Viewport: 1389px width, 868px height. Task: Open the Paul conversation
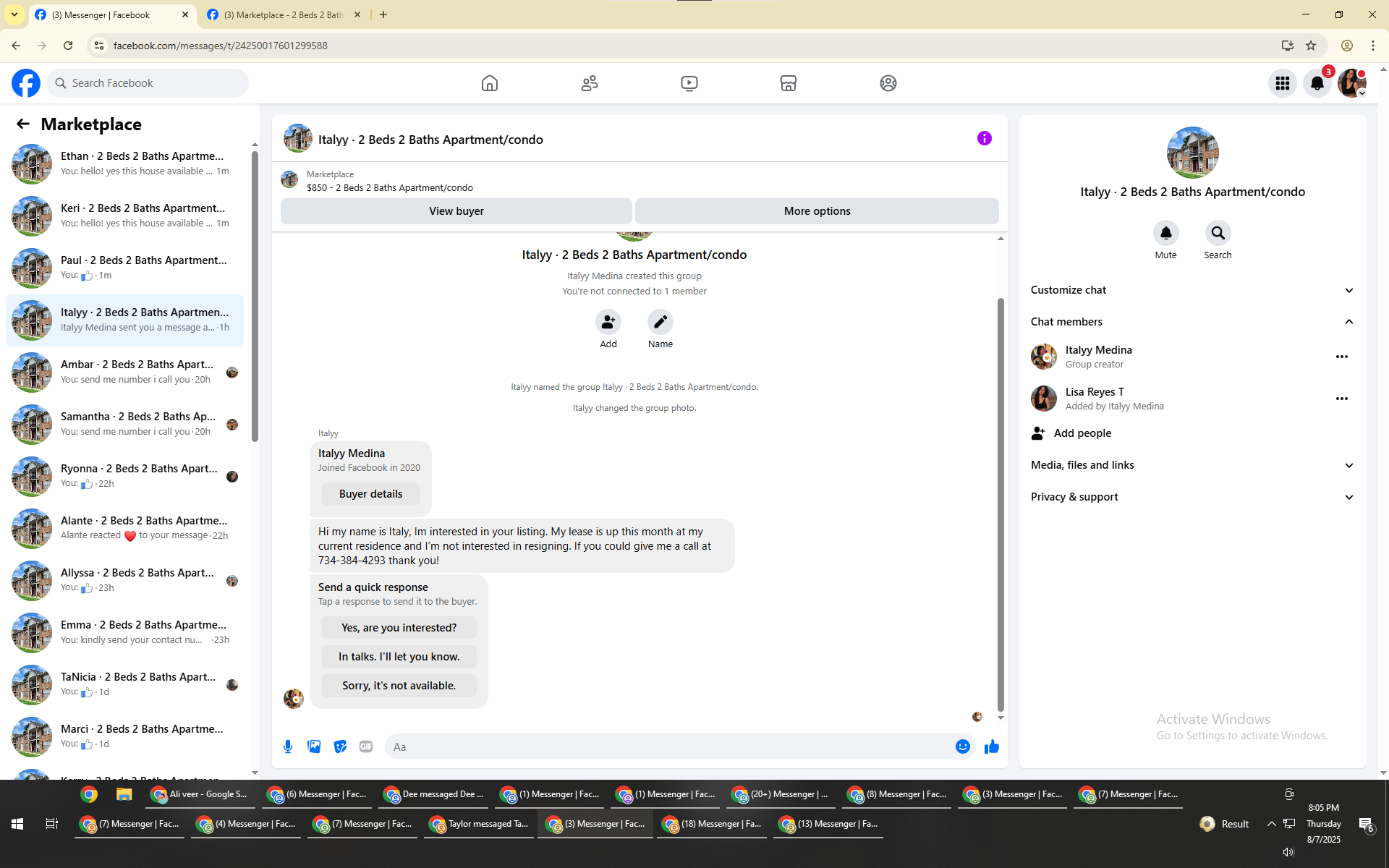(124, 268)
